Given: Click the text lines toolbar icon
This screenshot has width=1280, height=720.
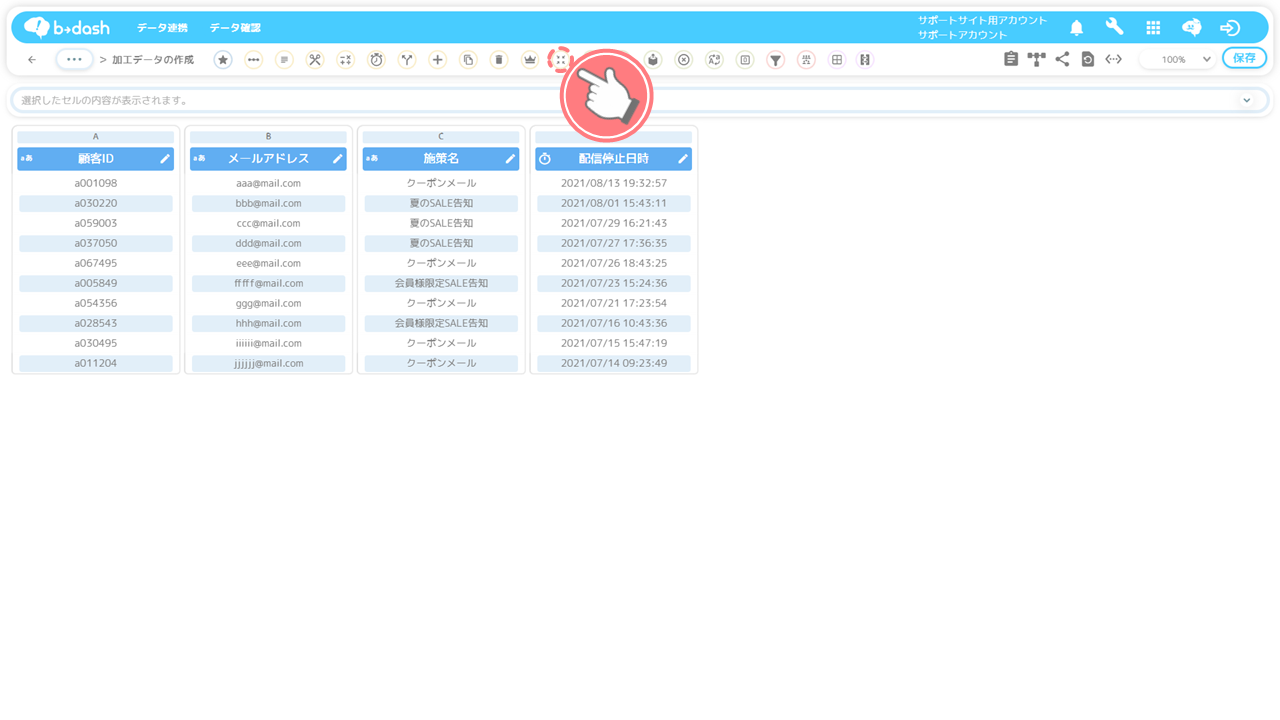Looking at the screenshot, I should (284, 60).
